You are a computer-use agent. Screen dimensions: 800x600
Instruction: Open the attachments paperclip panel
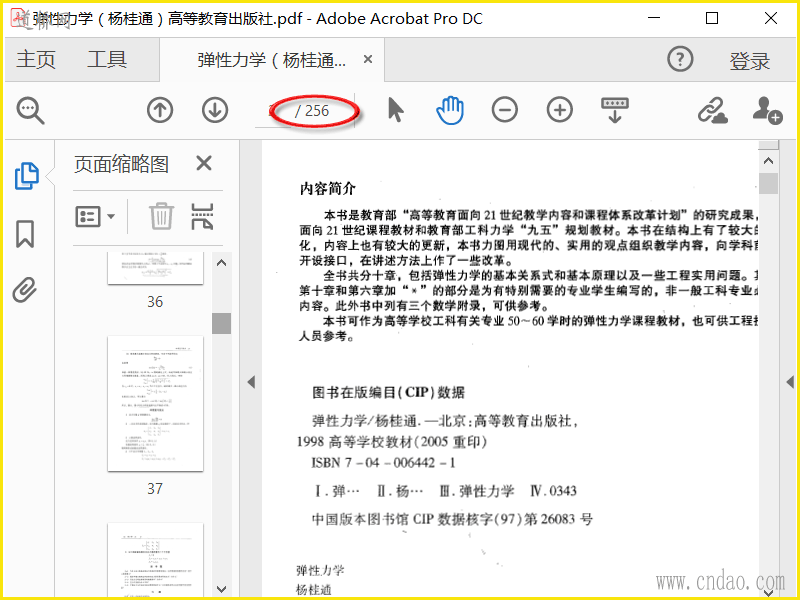24,290
